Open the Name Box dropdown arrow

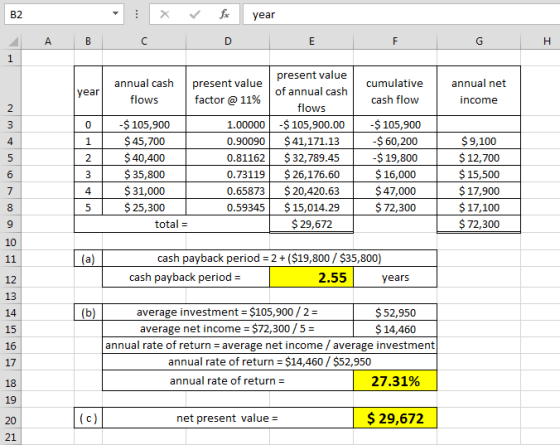click(115, 14)
